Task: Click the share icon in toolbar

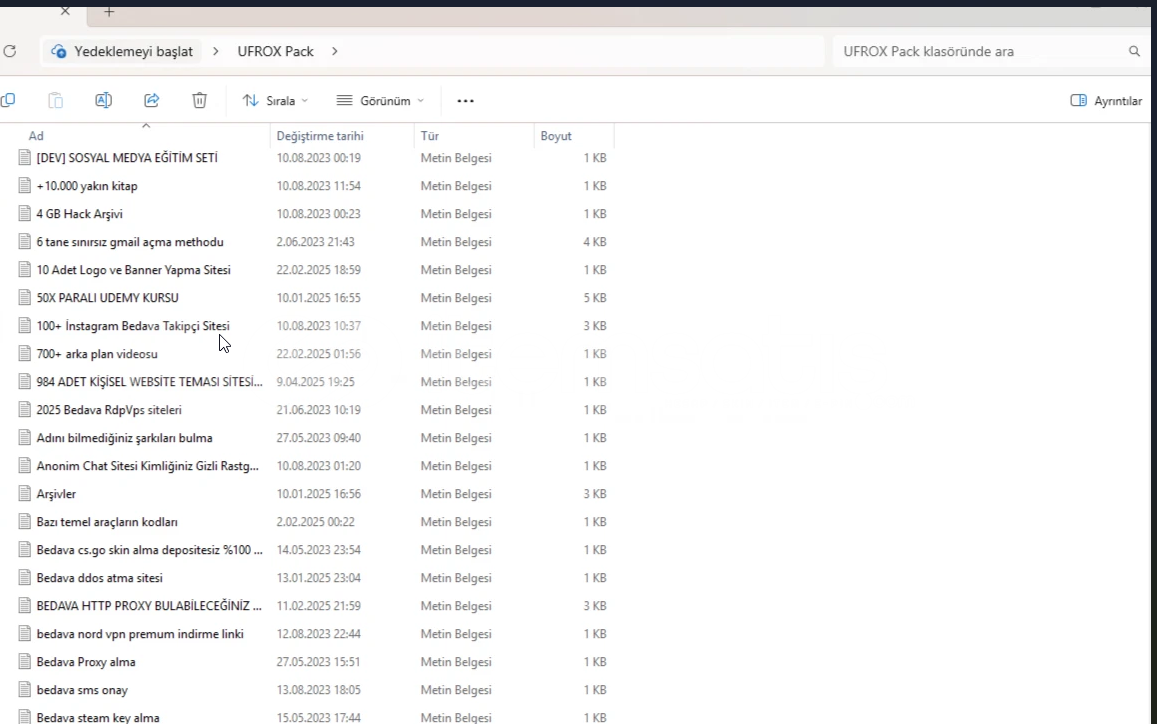Action: click(x=152, y=100)
